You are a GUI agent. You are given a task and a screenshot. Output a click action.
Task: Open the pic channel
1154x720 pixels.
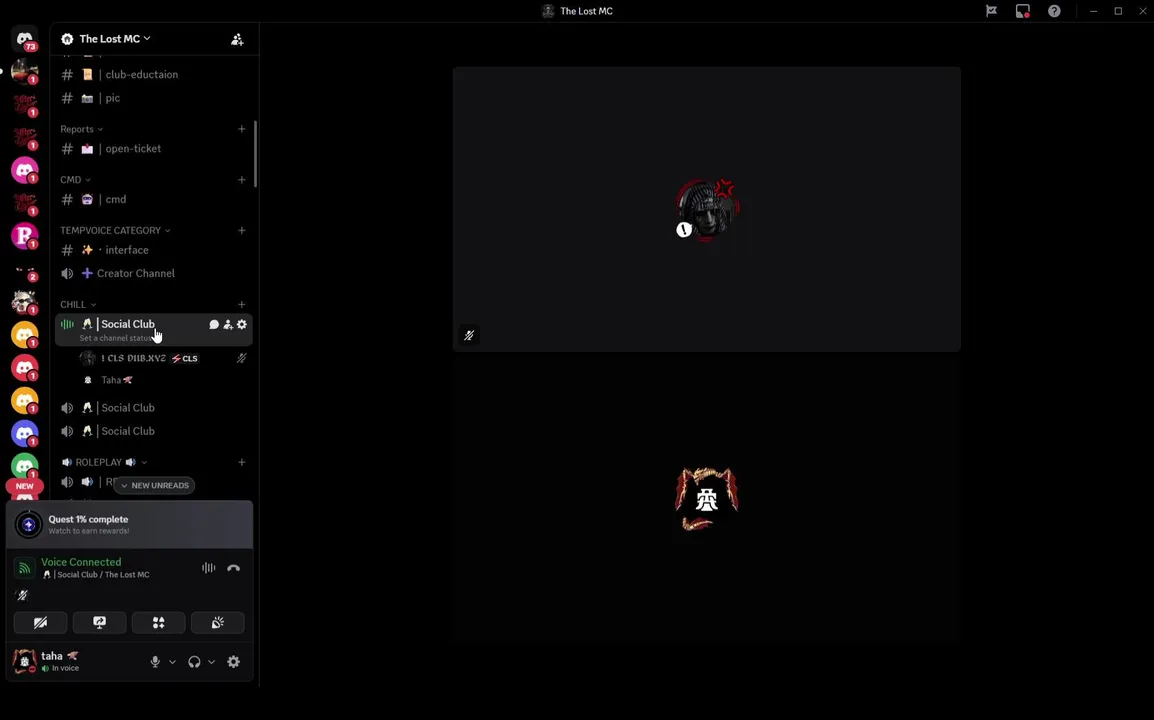click(x=154, y=98)
